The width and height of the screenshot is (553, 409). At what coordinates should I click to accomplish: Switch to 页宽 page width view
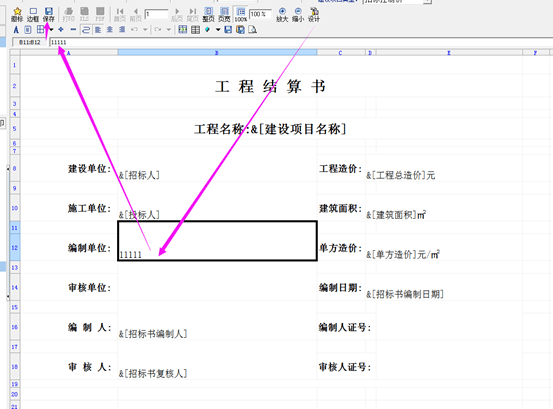click(x=224, y=15)
